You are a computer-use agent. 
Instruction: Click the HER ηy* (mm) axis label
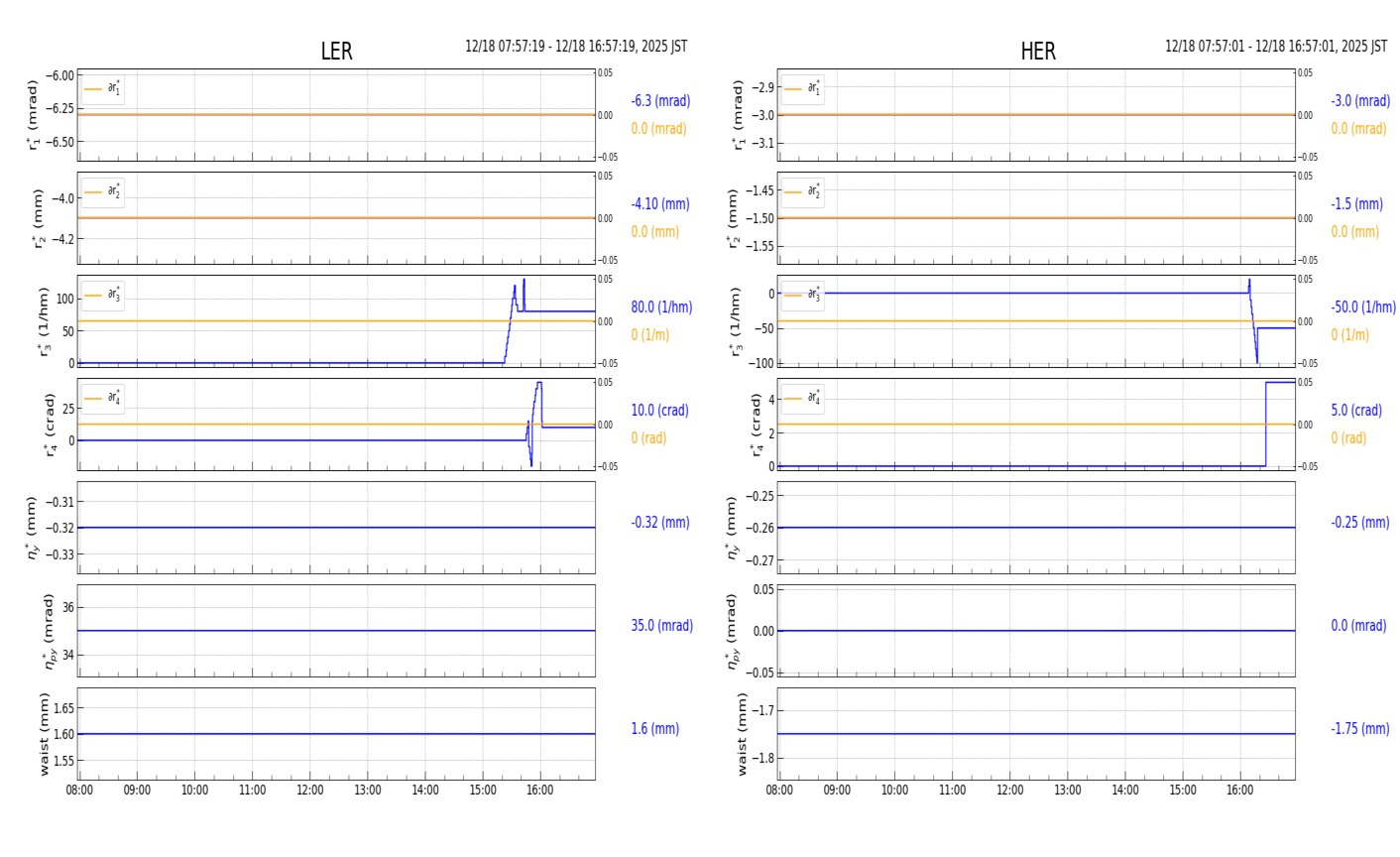734,528
